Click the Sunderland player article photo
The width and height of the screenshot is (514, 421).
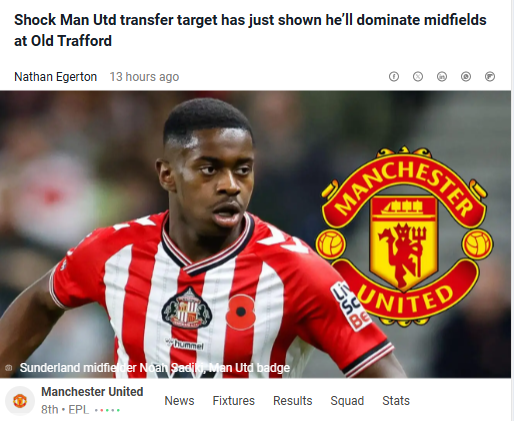(255, 234)
